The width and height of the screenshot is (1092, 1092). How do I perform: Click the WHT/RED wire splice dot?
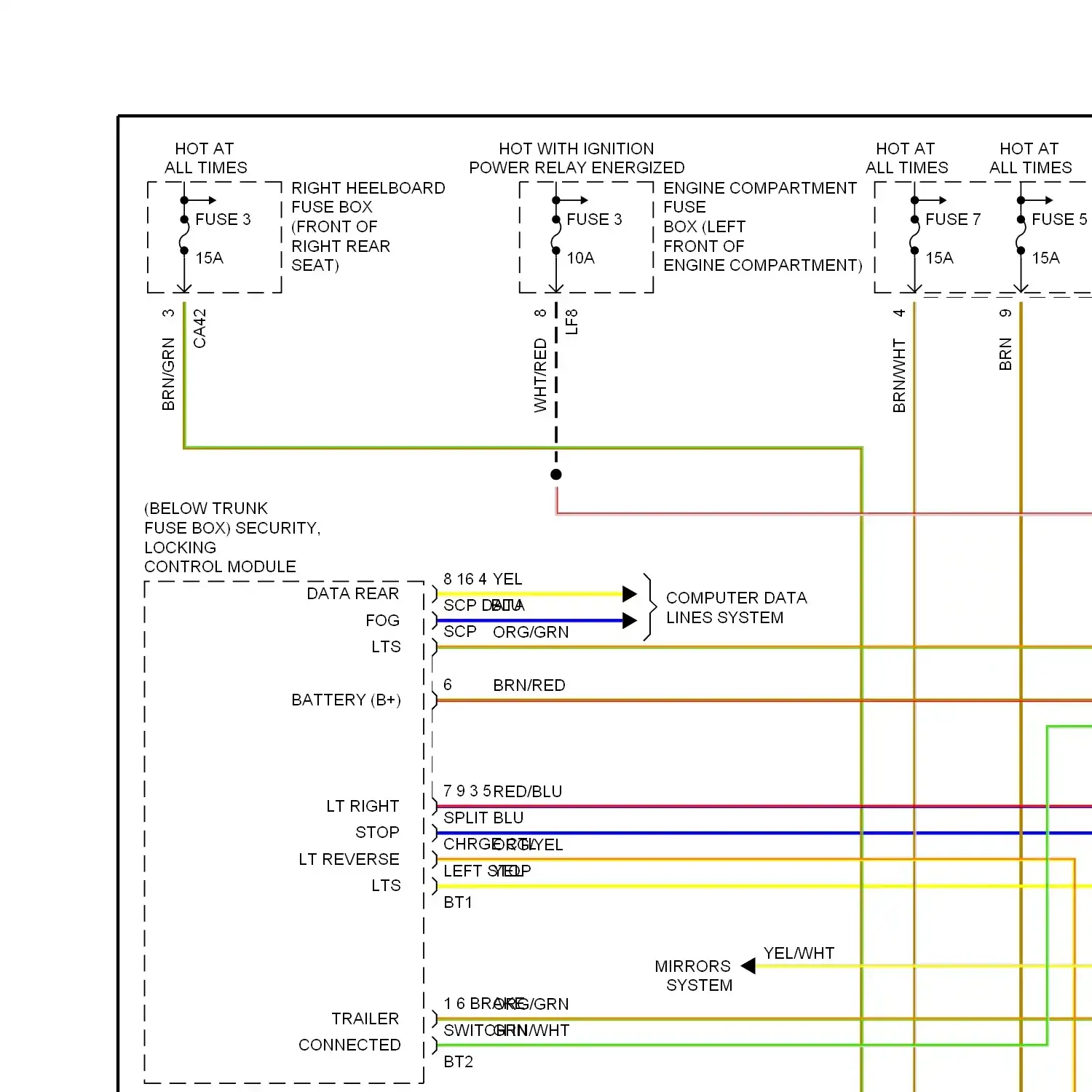(x=556, y=475)
